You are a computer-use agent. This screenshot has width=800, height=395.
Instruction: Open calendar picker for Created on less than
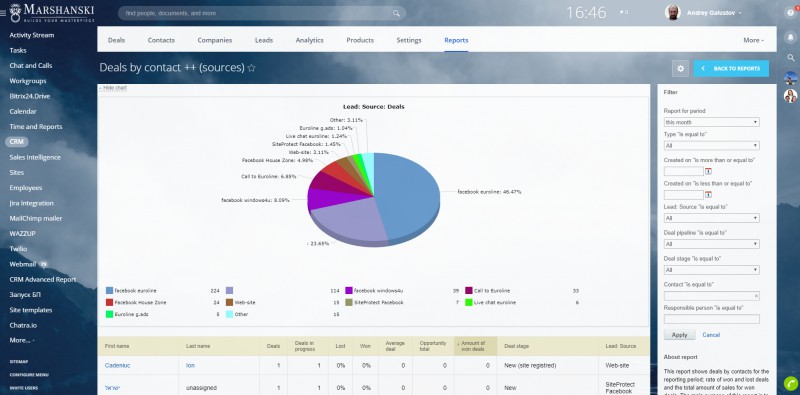708,194
